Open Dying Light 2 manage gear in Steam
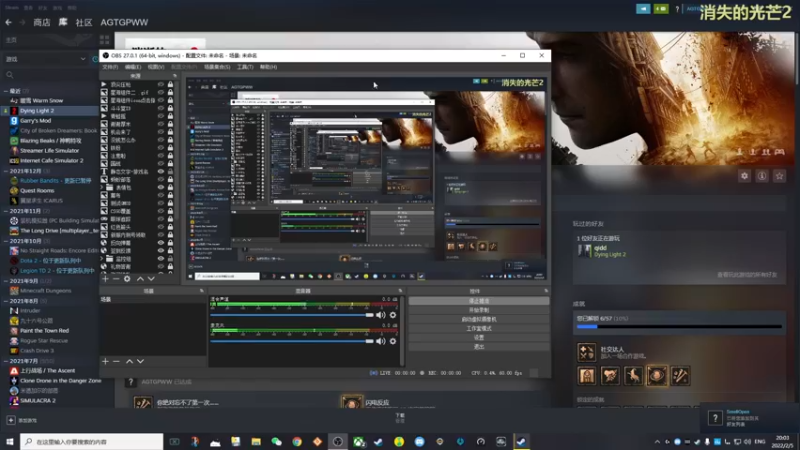Viewport: 800px width, 450px height. click(744, 176)
